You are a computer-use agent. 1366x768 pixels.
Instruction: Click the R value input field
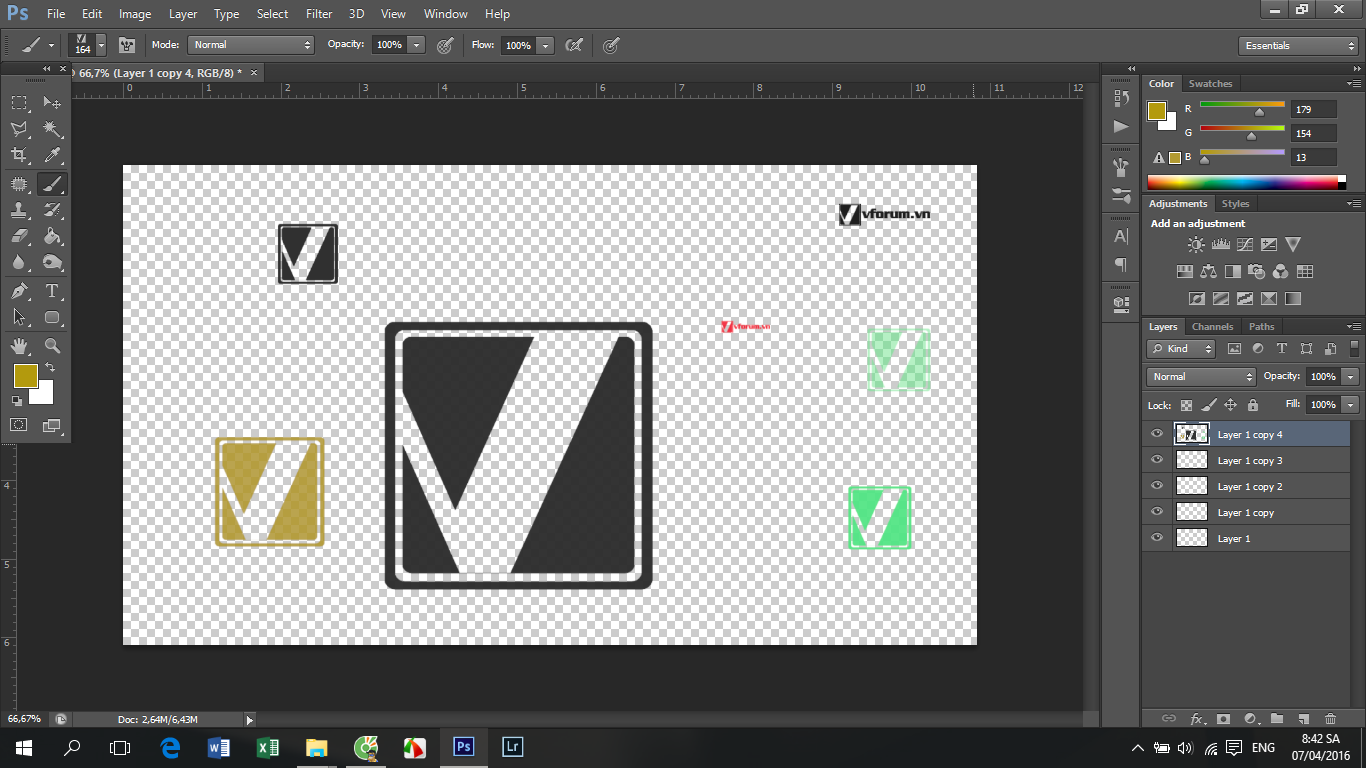tap(1314, 110)
